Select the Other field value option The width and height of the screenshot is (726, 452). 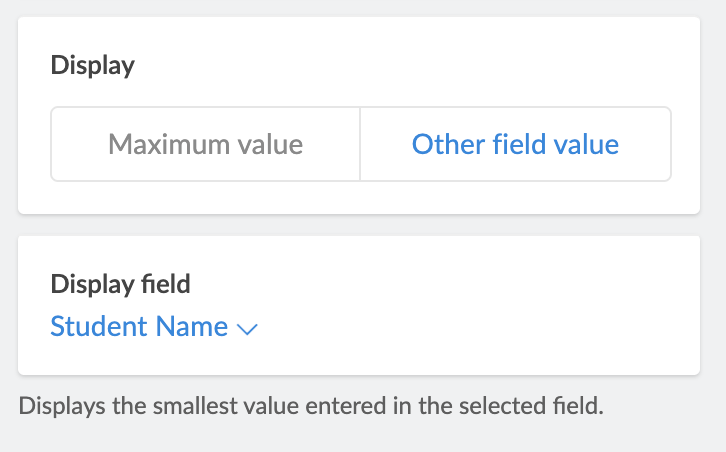[515, 144]
